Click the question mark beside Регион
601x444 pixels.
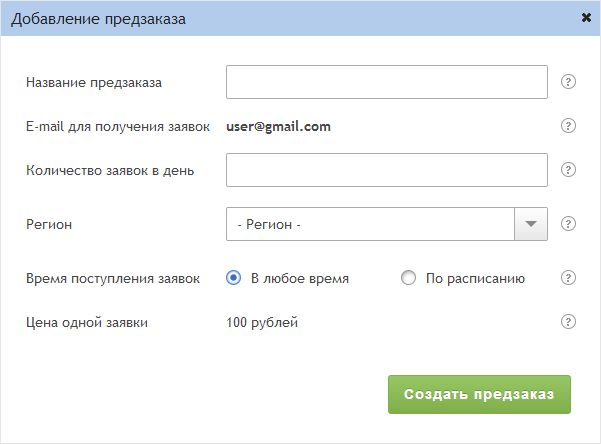pyautogui.click(x=568, y=224)
